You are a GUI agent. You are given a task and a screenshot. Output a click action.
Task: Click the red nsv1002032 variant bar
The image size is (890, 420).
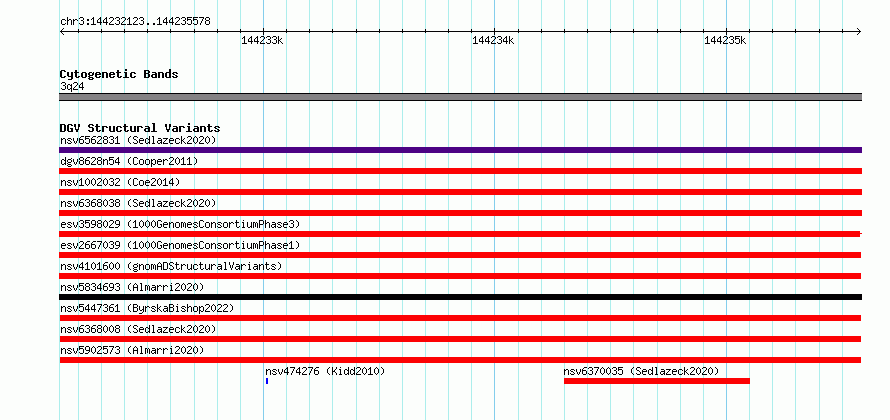[x=460, y=192]
